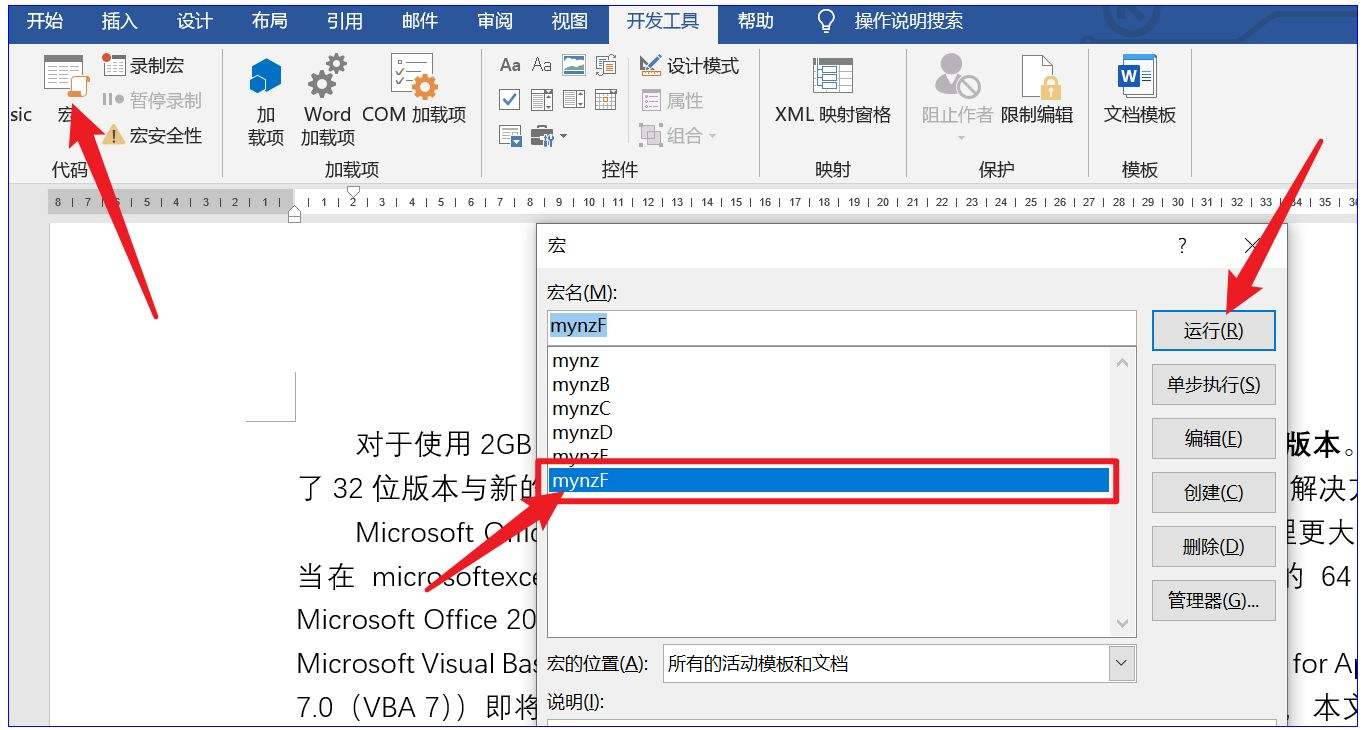Insert picture content control
The image size is (1366, 730).
pos(574,66)
